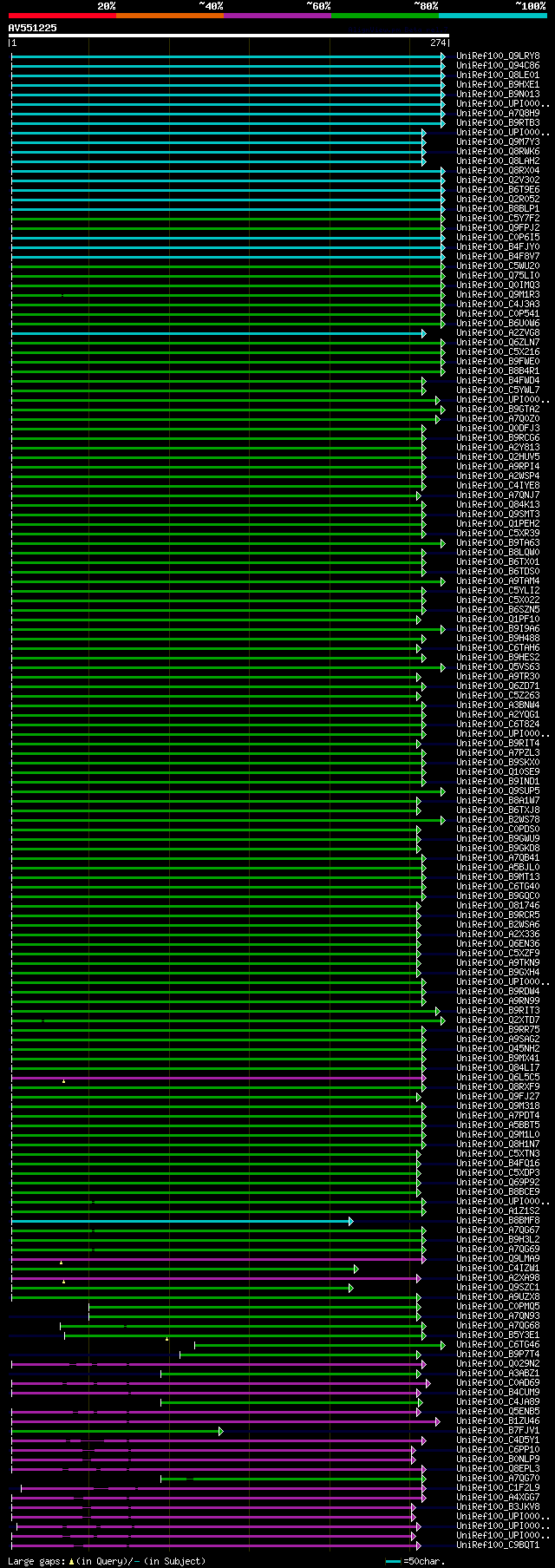Open hit UniRef100_B8BLP1
555x1568 pixels.
pos(498,208)
